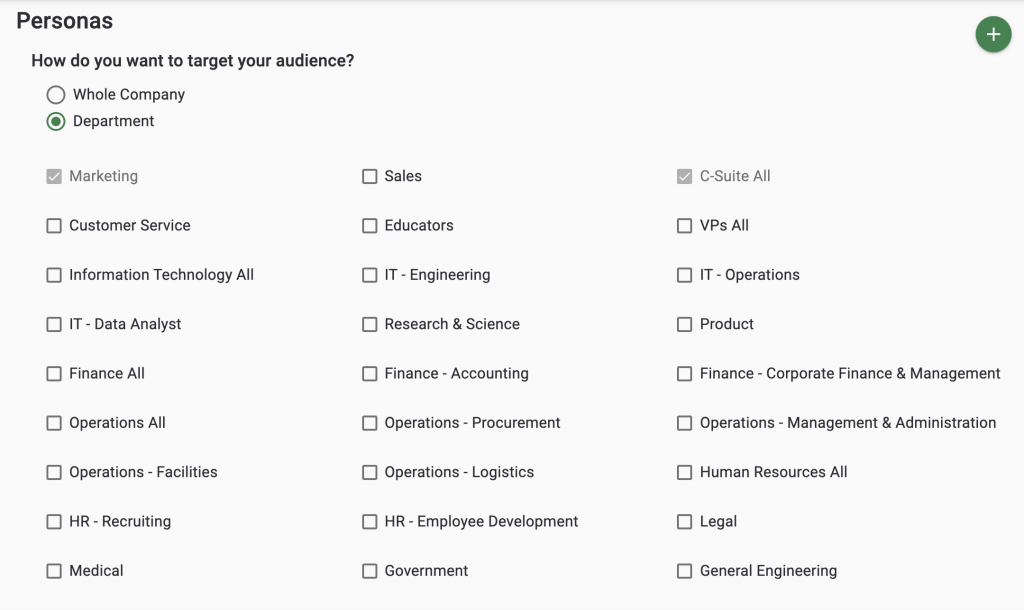This screenshot has height=610, width=1024.
Task: Enable the Legal checkbox
Action: coord(684,522)
